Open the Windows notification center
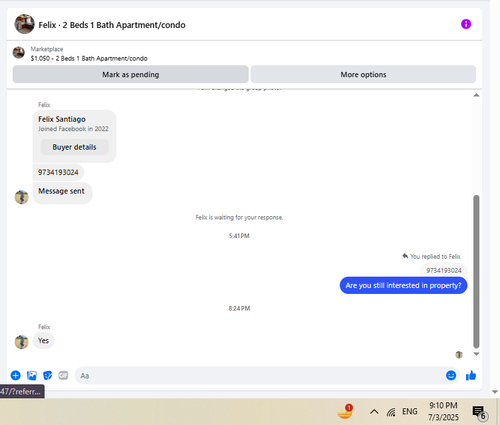Viewport: 500px width, 425px height. [480, 413]
